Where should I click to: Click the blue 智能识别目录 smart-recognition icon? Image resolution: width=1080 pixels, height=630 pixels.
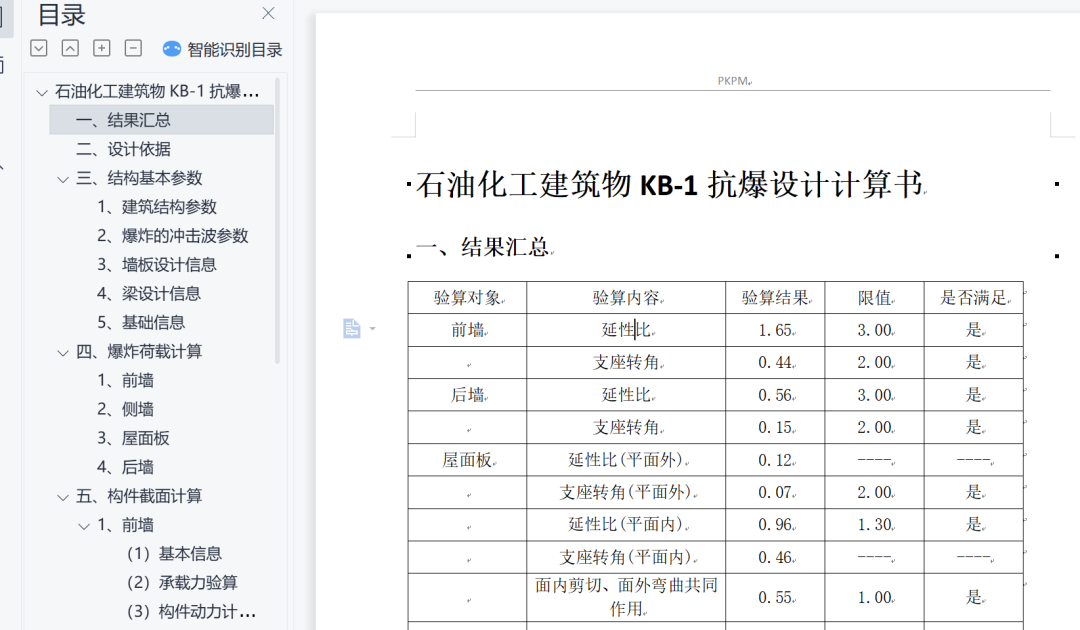[169, 47]
